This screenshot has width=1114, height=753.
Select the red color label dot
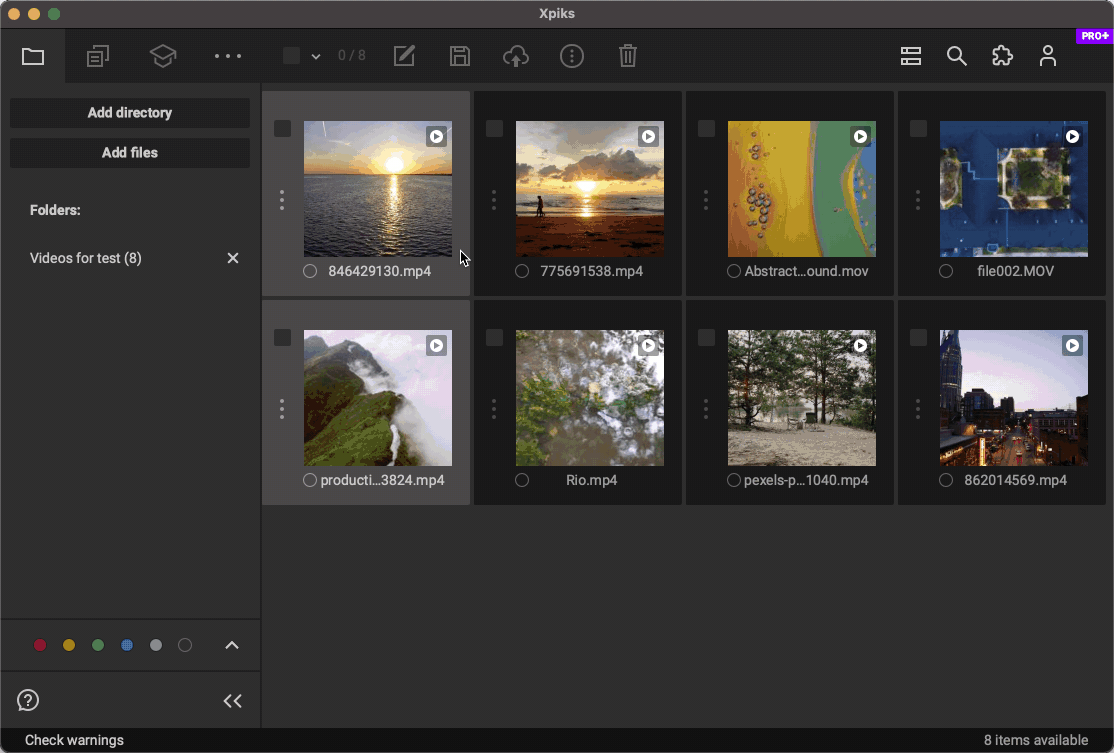[x=40, y=646]
